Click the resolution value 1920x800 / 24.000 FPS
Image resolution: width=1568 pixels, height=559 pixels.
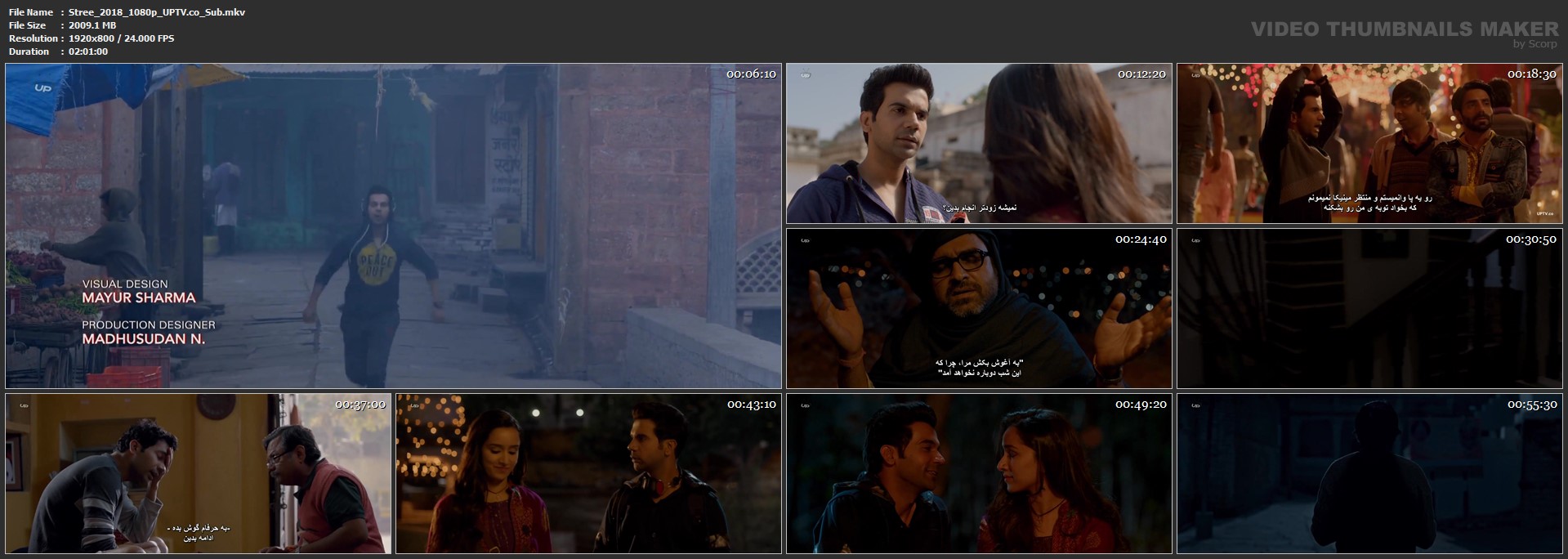(x=122, y=38)
